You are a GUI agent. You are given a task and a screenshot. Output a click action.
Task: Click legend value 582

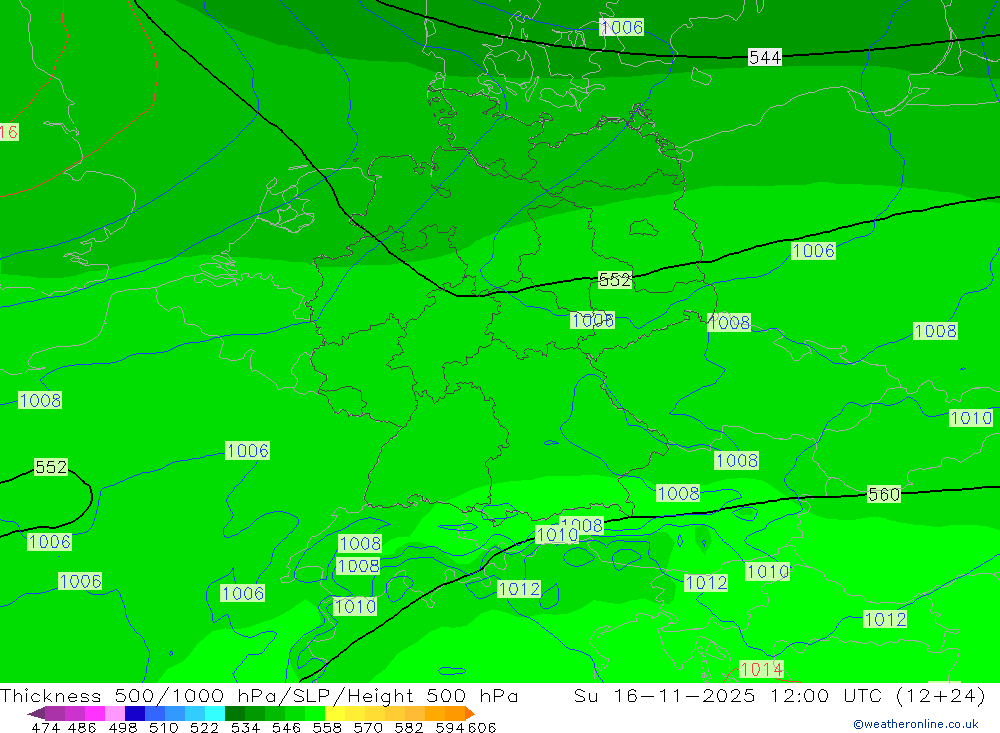click(409, 727)
